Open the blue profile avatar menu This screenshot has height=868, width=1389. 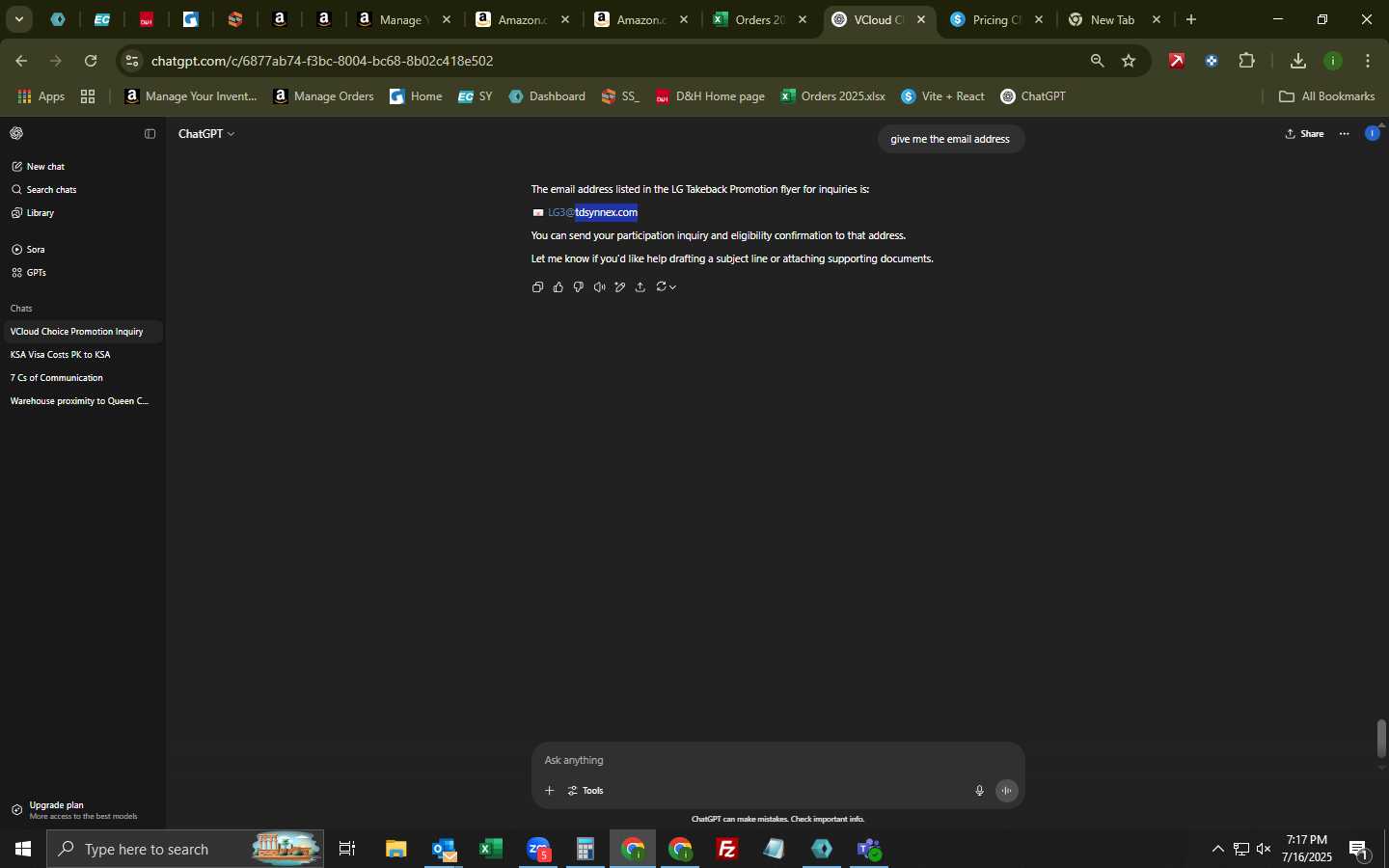pyautogui.click(x=1373, y=134)
